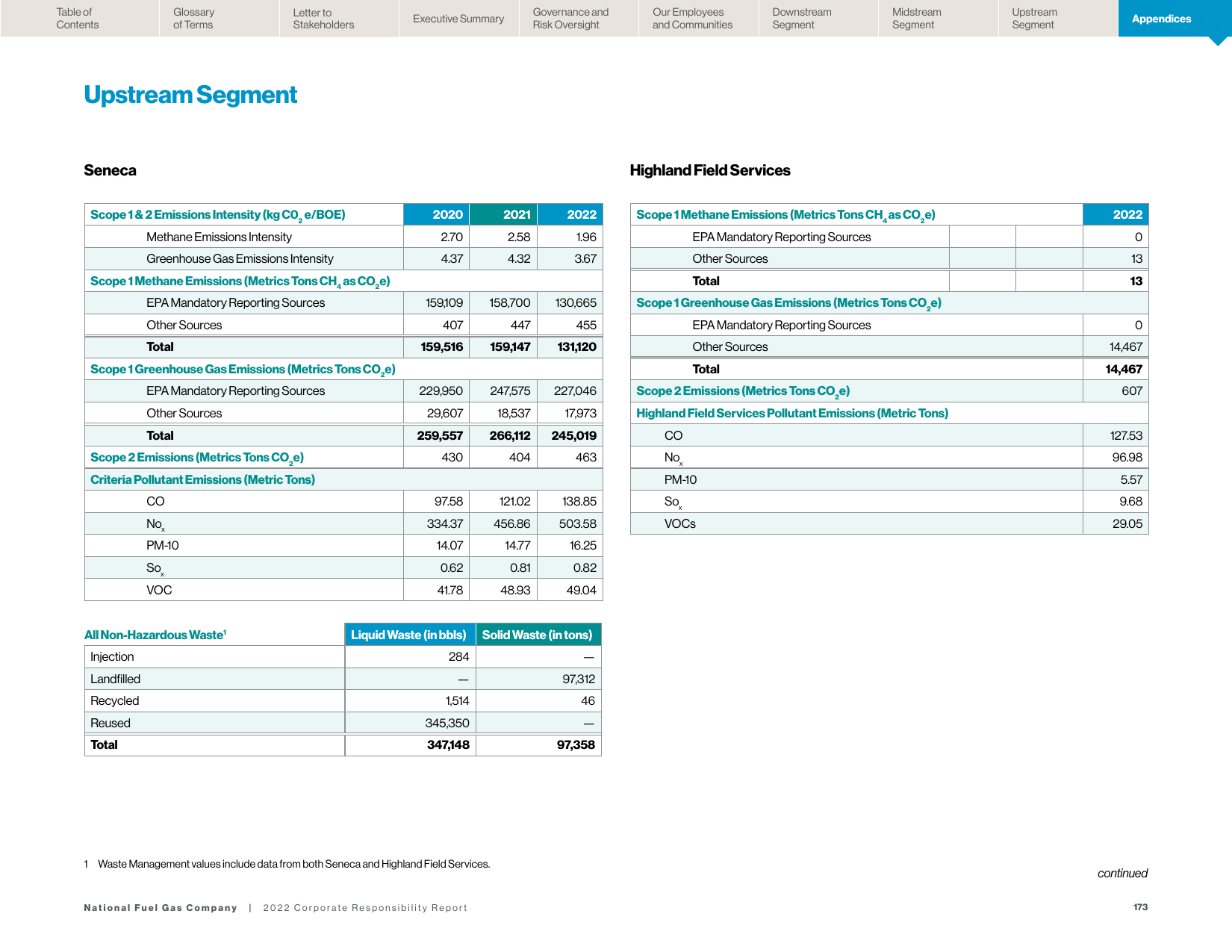Click page number 173
Screen dimensions: 1232x952
click(1140, 907)
